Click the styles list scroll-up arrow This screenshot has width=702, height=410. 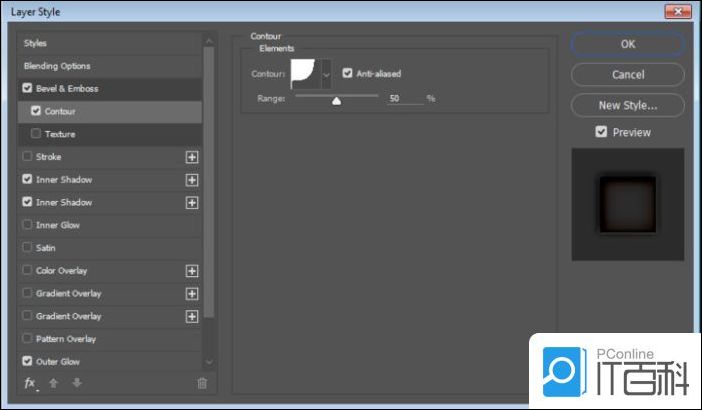(x=209, y=41)
